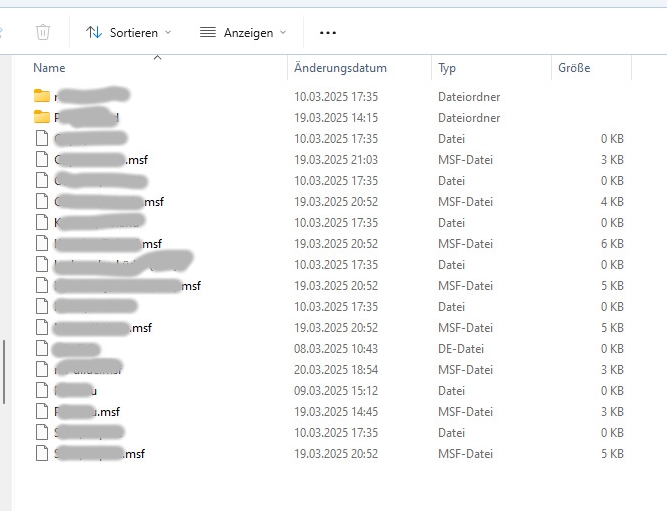This screenshot has width=667, height=511.
Task: Sort by the Änderungsdatum column header
Action: tap(340, 68)
